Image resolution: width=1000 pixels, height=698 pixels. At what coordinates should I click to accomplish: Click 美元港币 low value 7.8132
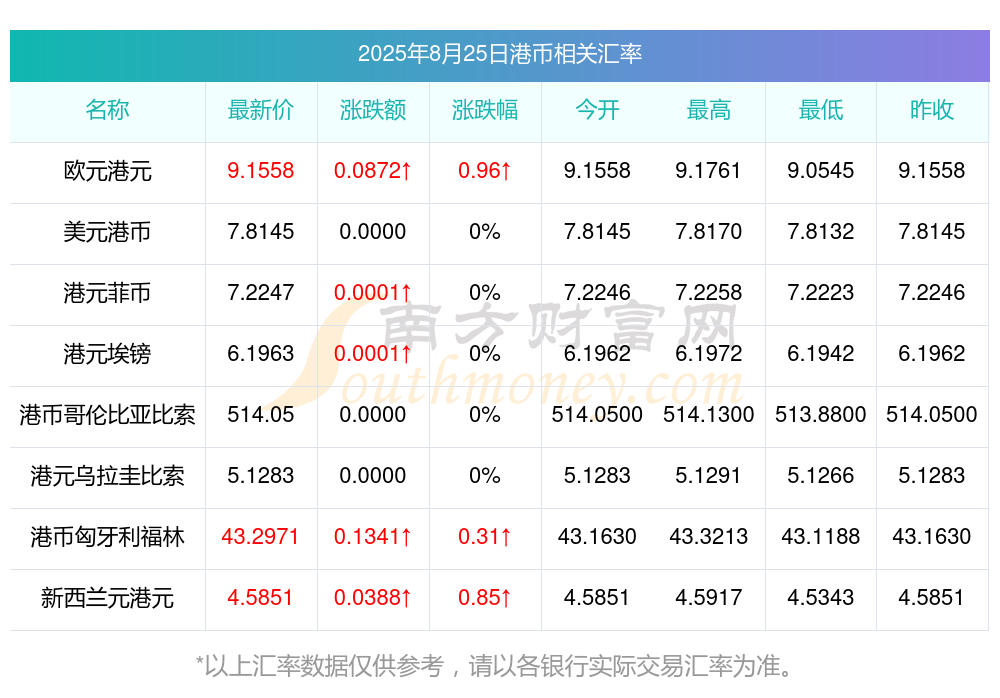pyautogui.click(x=821, y=231)
